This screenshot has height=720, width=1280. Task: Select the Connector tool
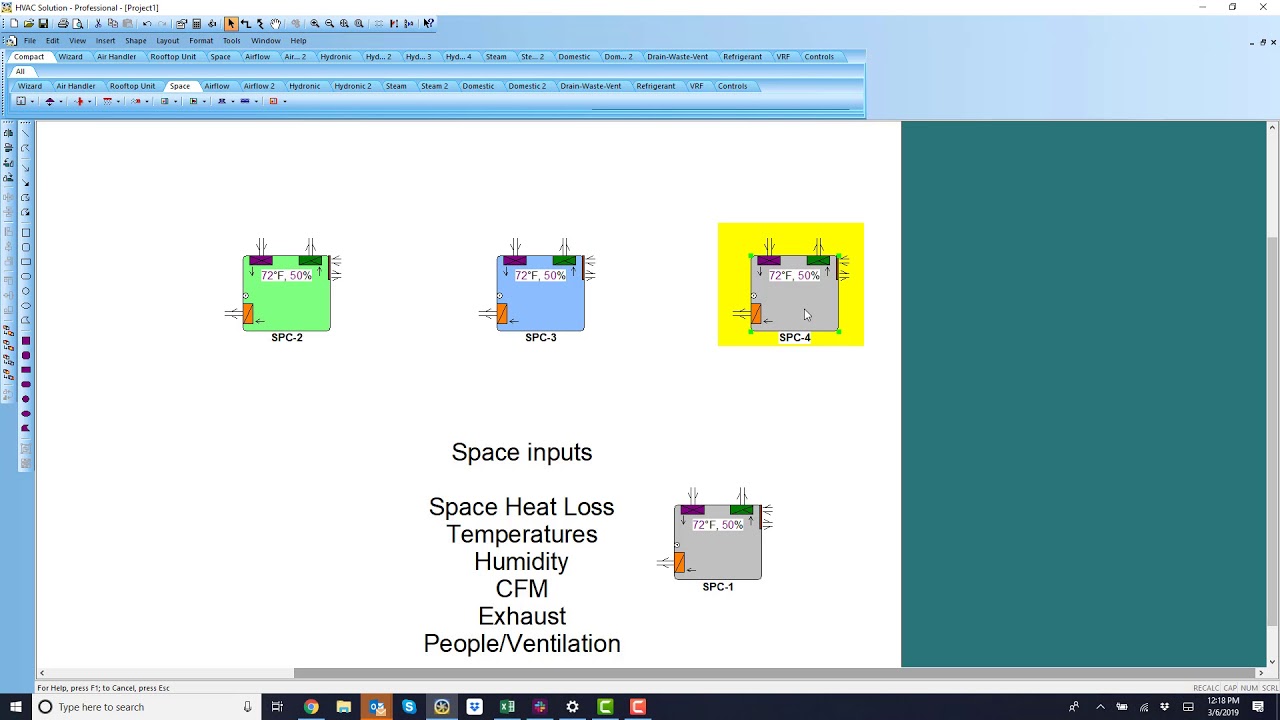(x=246, y=23)
